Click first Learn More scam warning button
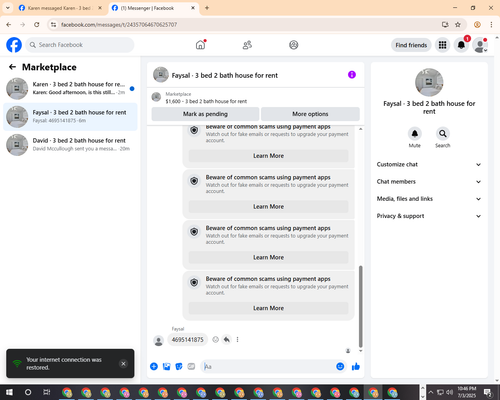 click(x=269, y=156)
